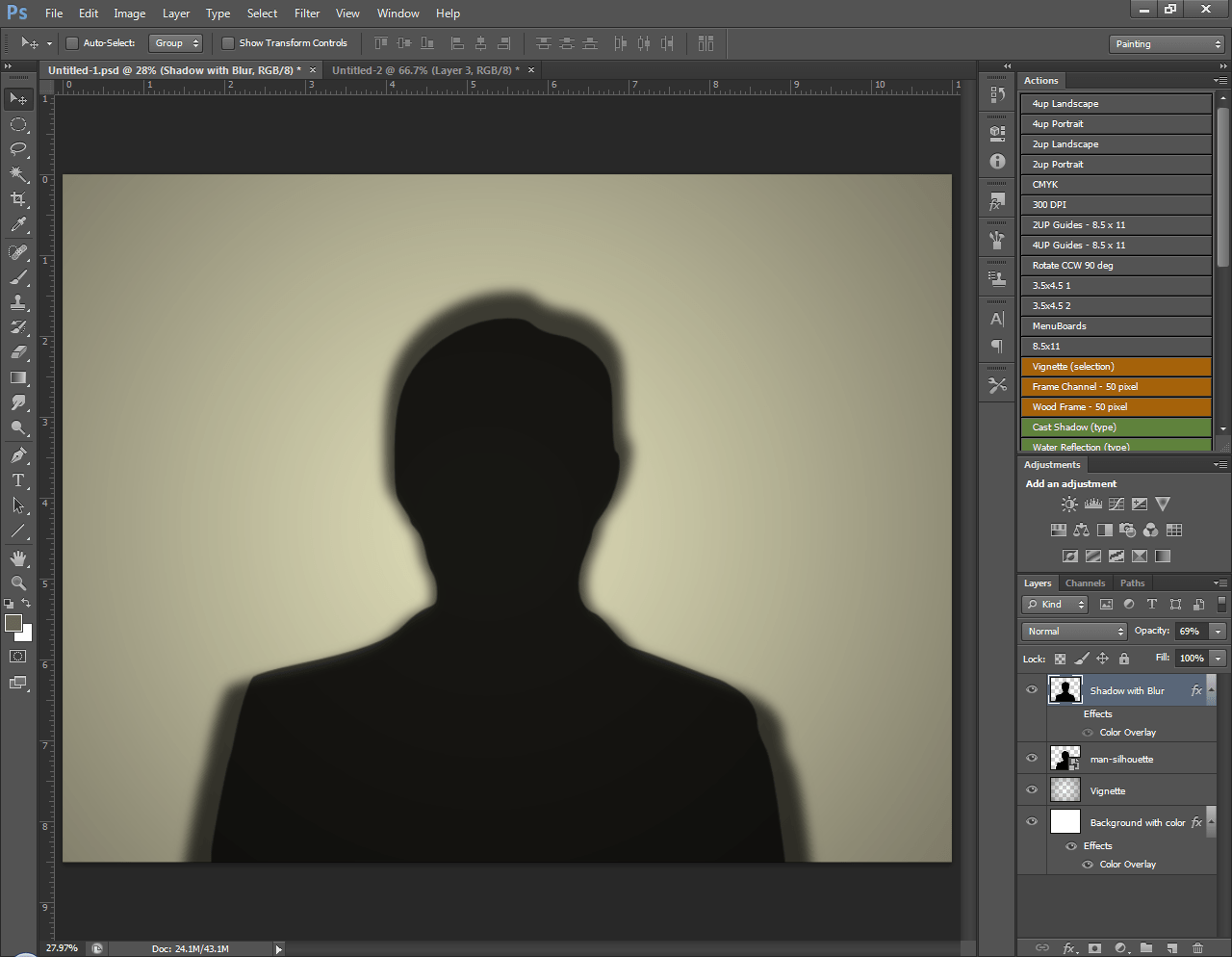
Task: Open the layer blend mode dropdown showing Normal
Action: point(1072,631)
